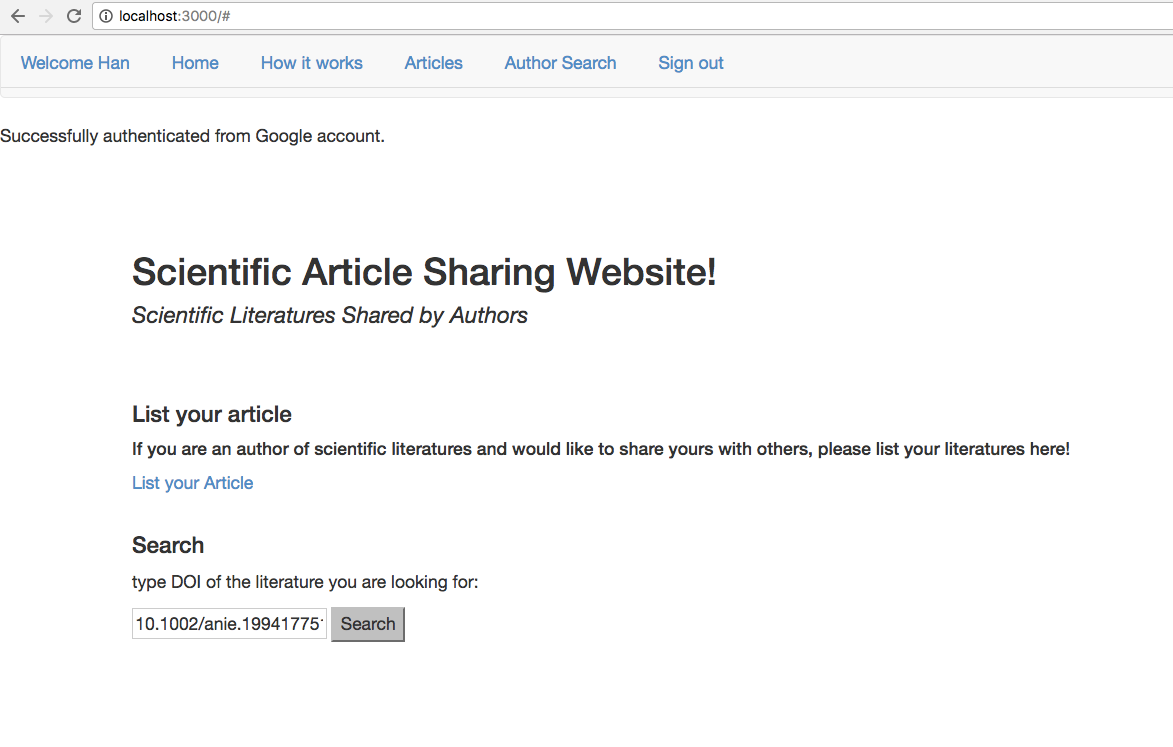The image size is (1173, 747).
Task: Click the Scientific Article Sharing Website heading
Action: point(424,272)
